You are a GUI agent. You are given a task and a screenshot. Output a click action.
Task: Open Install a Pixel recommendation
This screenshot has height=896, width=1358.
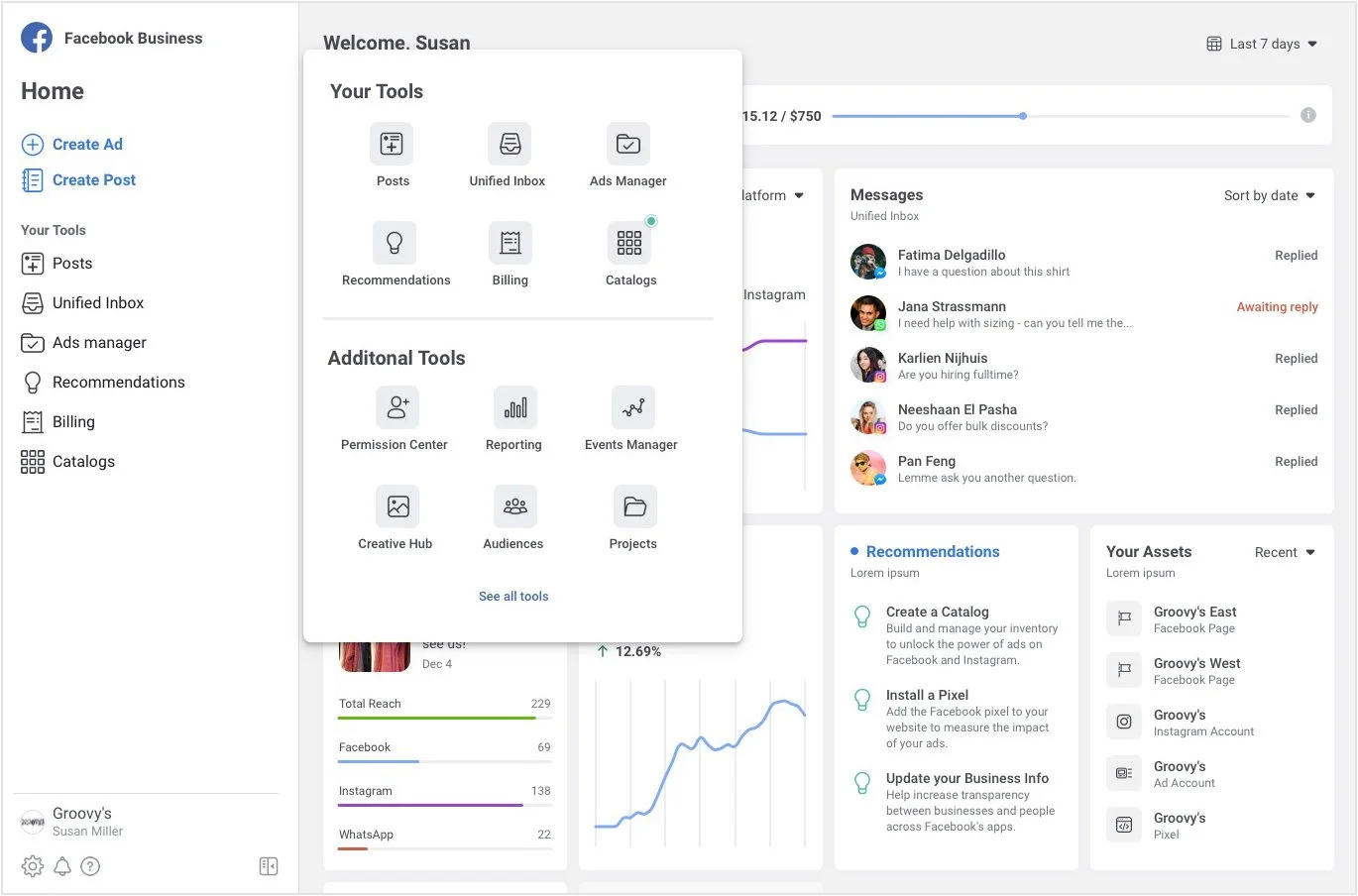(x=952, y=719)
